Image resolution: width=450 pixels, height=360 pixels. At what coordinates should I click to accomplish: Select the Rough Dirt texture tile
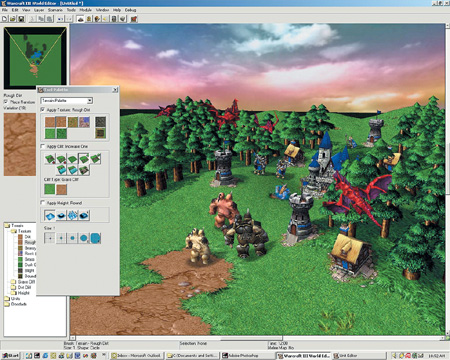pos(61,122)
